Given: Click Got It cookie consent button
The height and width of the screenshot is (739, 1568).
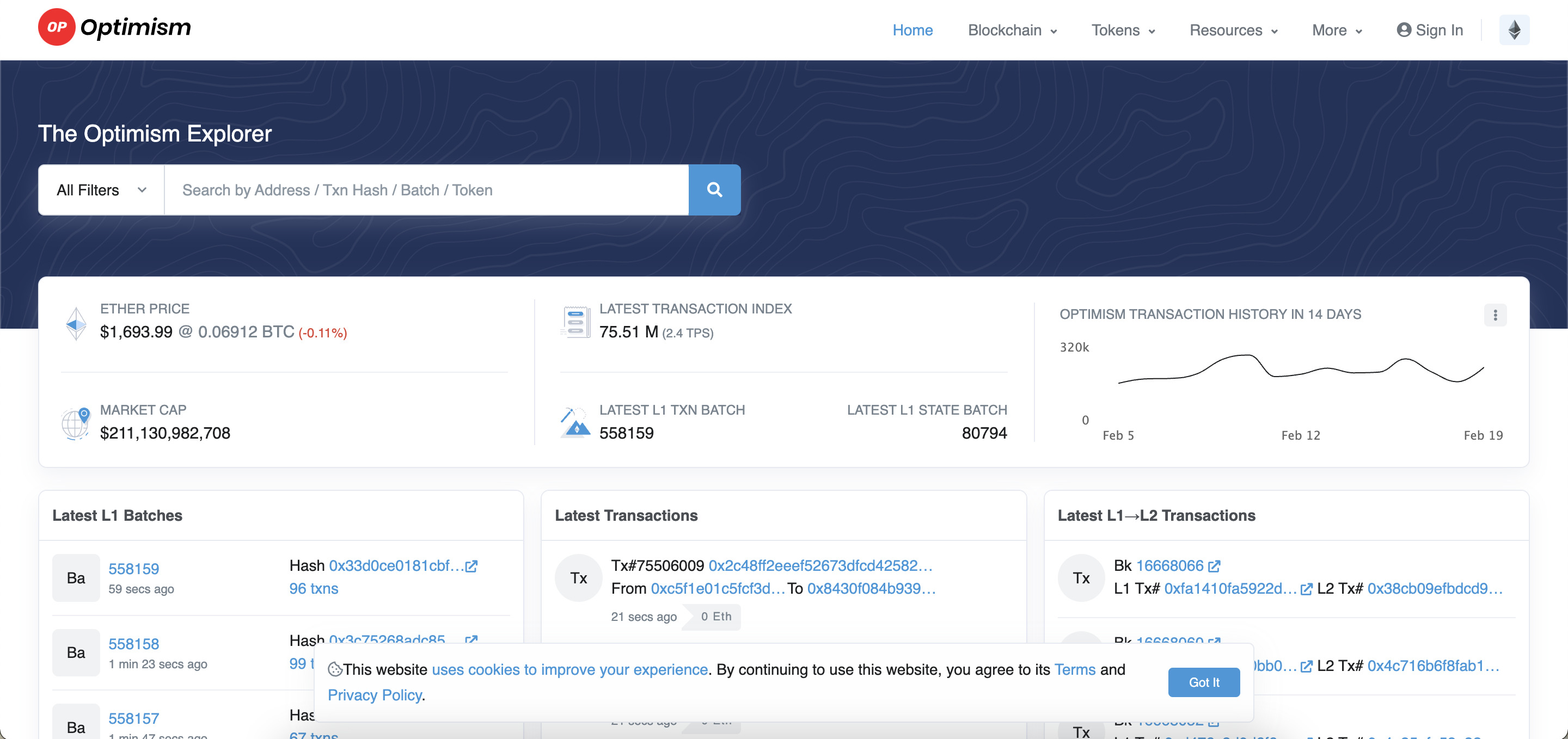Looking at the screenshot, I should pyautogui.click(x=1204, y=682).
